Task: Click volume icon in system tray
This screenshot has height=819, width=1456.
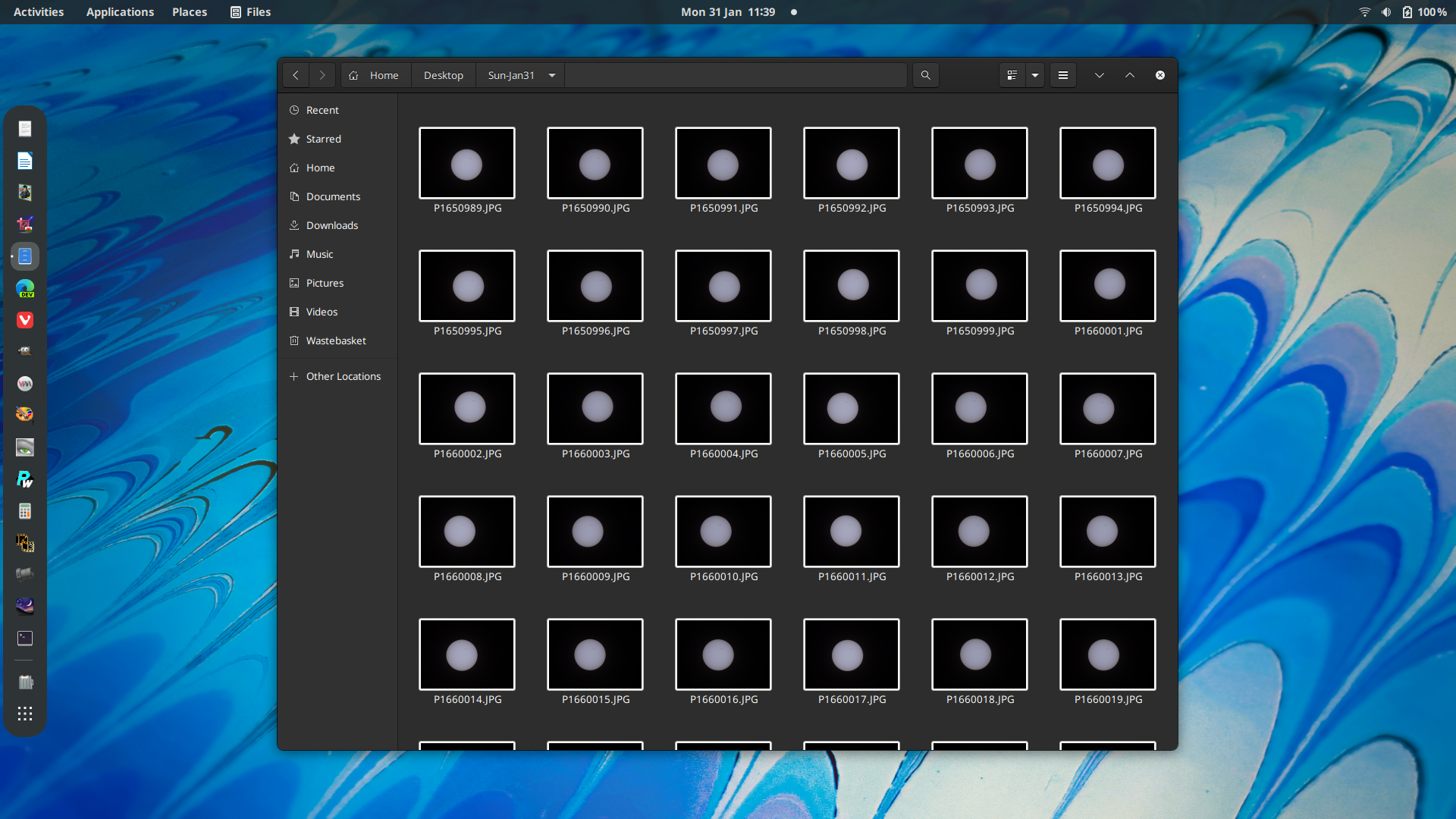Action: [1386, 12]
